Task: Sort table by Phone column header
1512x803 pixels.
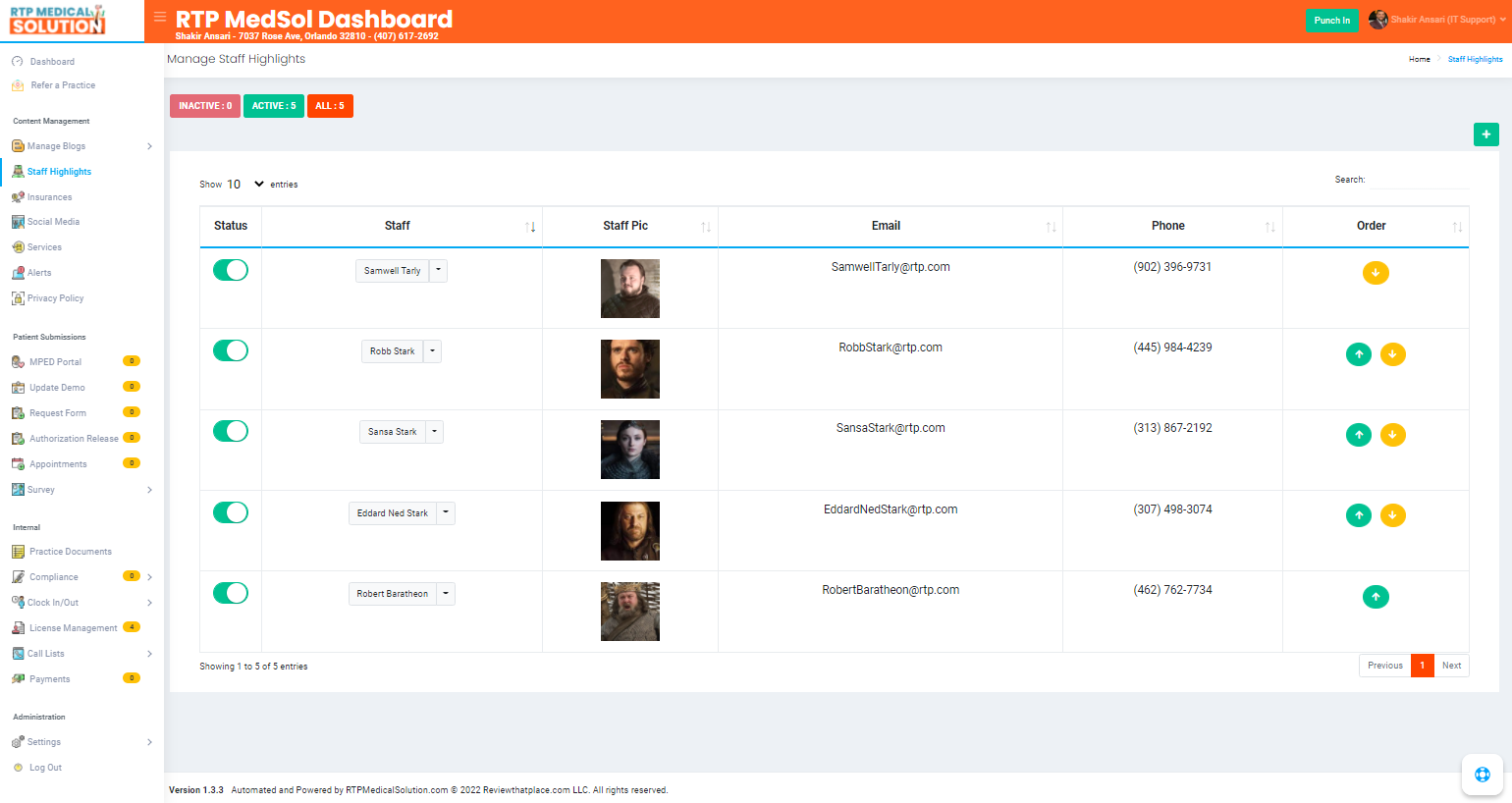Action: (1172, 226)
